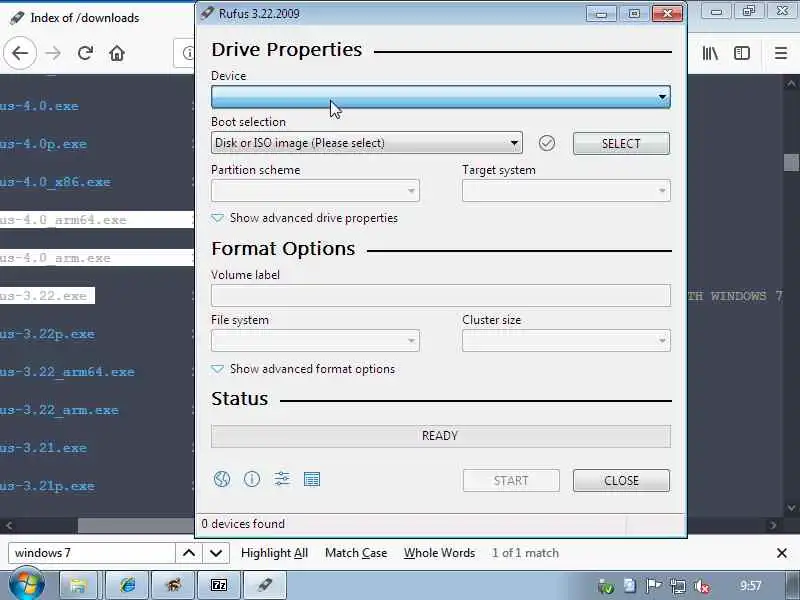The height and width of the screenshot is (600, 800).
Task: Toggle Whole Words in find bar
Action: pyautogui.click(x=439, y=553)
